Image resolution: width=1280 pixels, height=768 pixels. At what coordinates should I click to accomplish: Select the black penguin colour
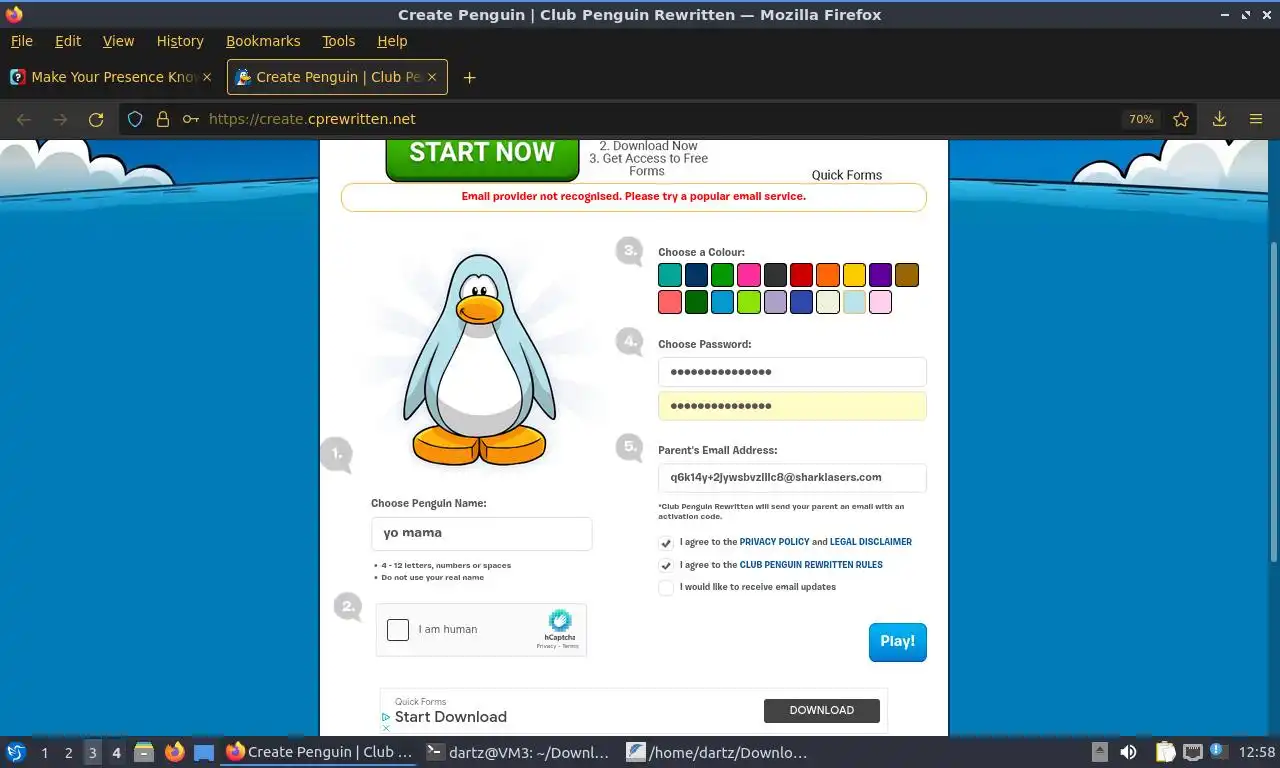point(775,275)
